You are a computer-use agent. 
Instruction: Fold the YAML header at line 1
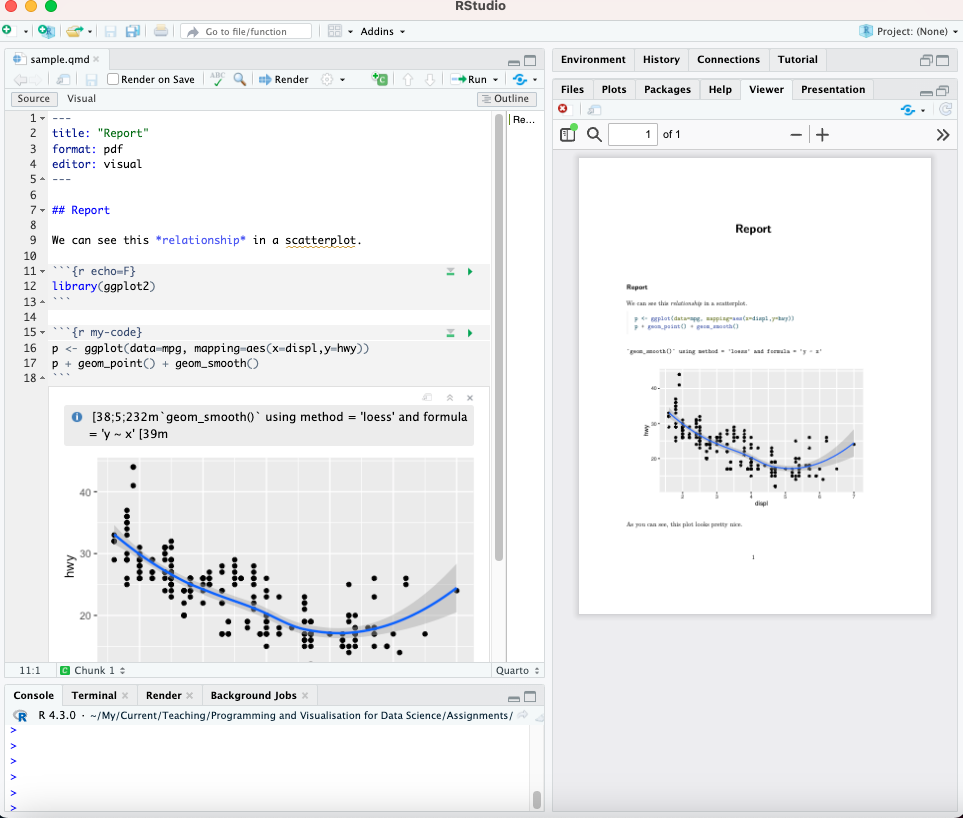[42, 118]
